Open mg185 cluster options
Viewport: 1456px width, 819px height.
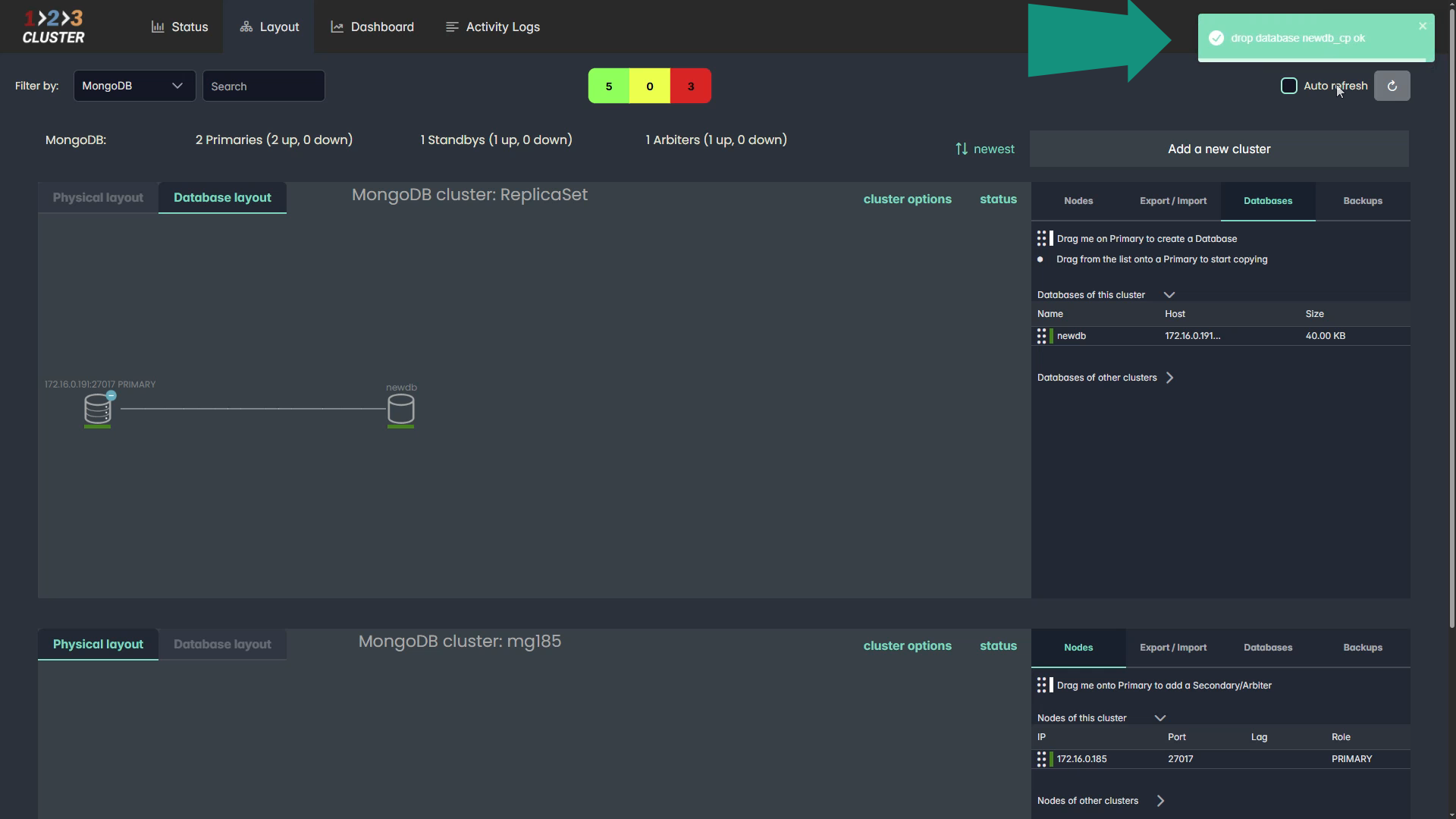coord(907,645)
